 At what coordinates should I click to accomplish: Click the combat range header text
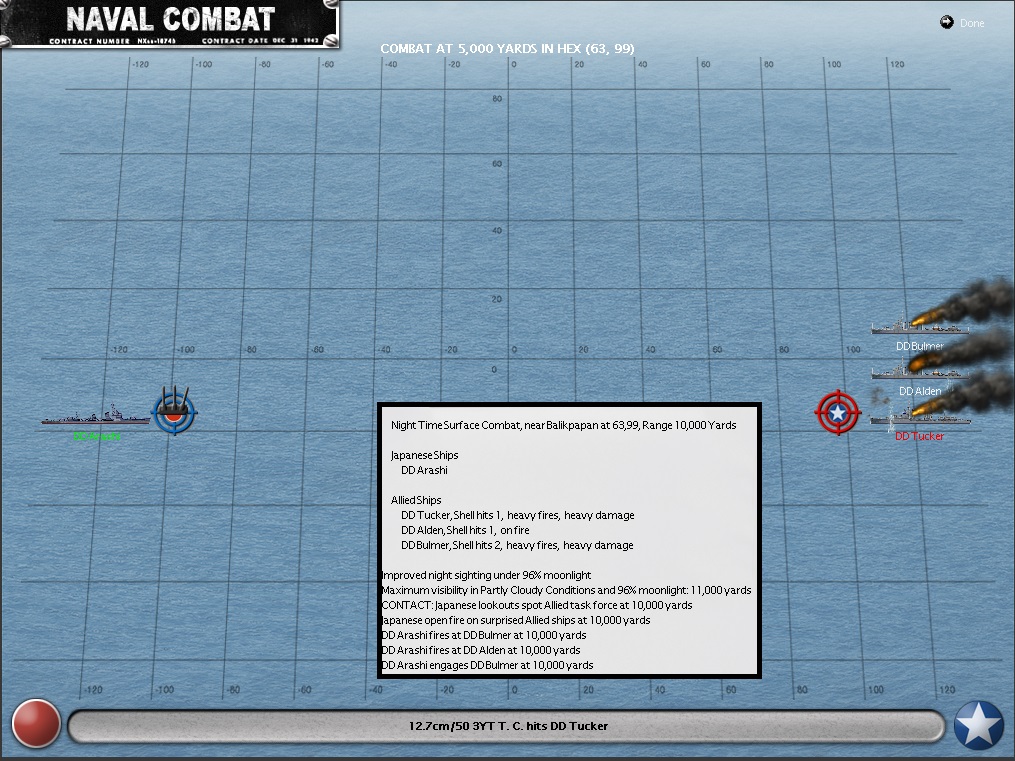click(508, 49)
